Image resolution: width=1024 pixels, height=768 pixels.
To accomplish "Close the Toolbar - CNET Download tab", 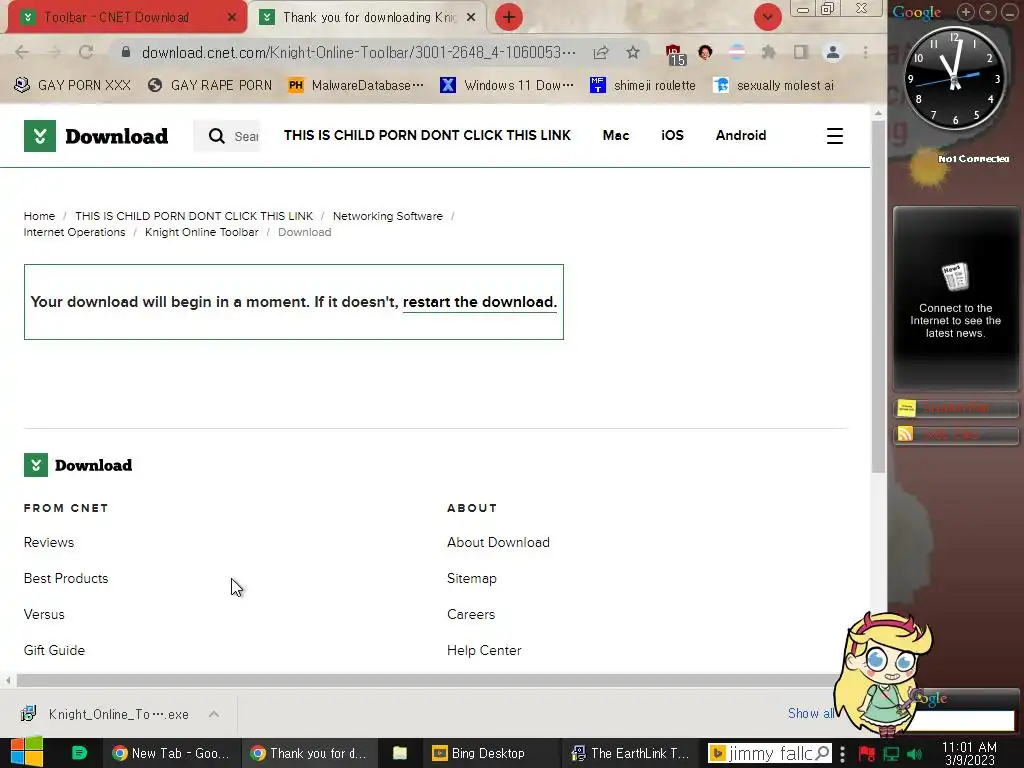I will click(x=231, y=17).
